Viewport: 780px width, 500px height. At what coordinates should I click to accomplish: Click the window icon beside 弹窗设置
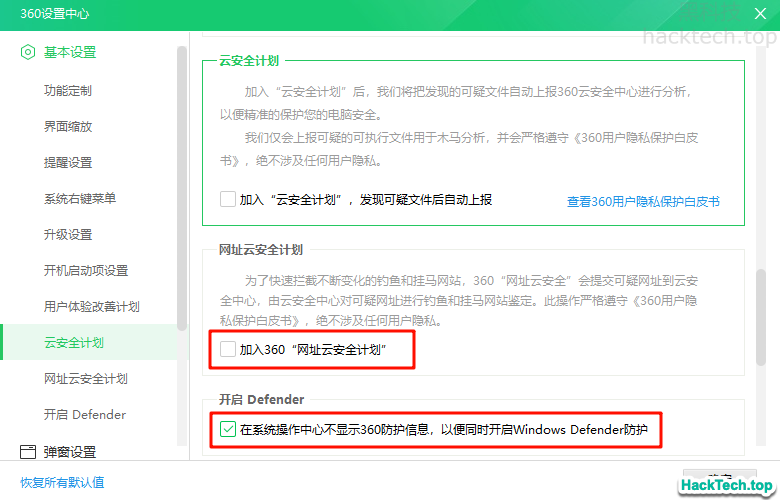tap(28, 452)
